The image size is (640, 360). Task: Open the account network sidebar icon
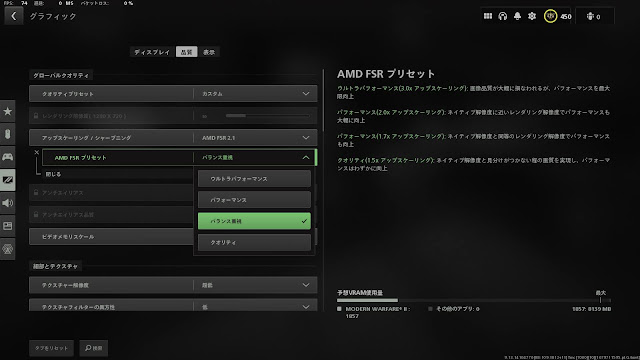pos(8,249)
